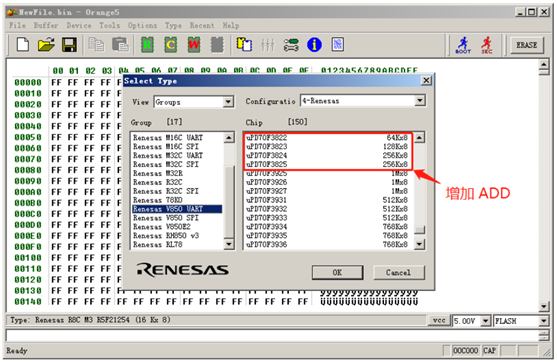Select Renesas V850 SPI group
The height and width of the screenshot is (362, 557).
tap(177, 218)
